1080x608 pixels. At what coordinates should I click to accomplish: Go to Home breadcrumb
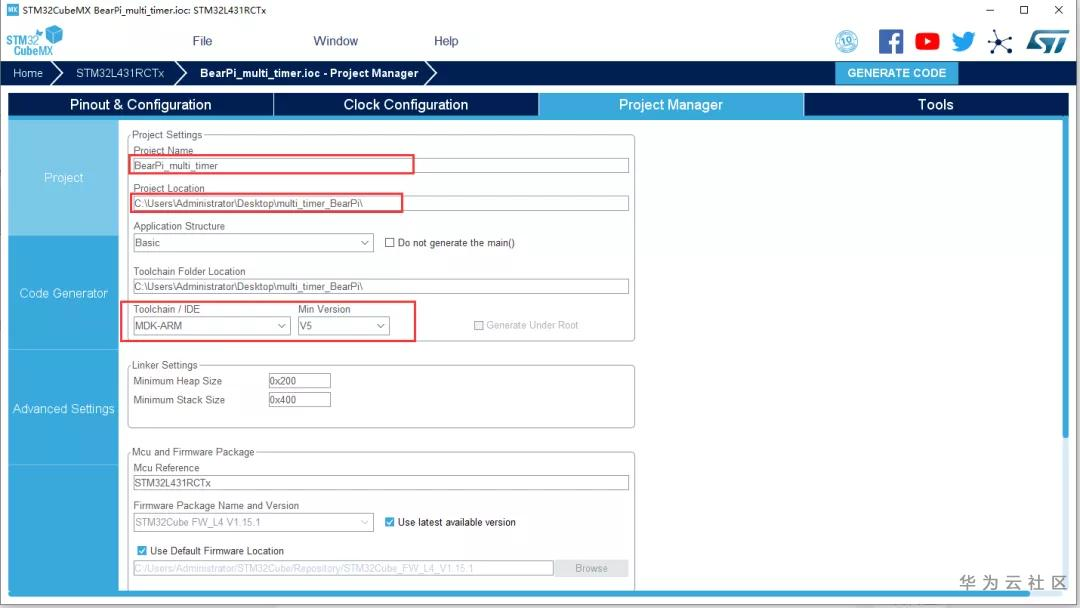28,73
